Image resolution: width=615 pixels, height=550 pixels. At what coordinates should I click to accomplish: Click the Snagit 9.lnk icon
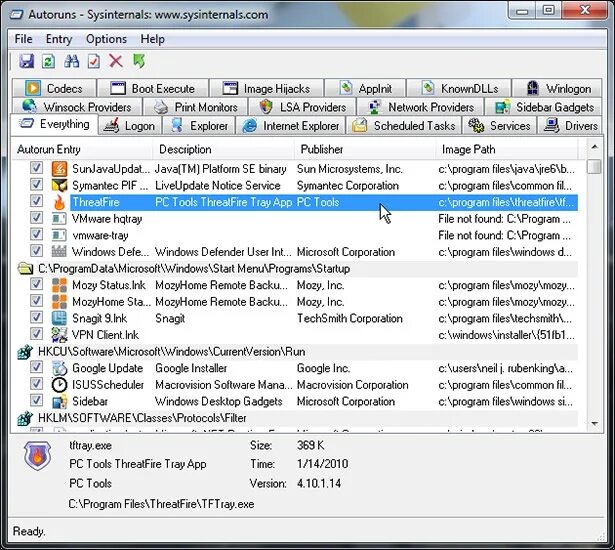point(59,318)
